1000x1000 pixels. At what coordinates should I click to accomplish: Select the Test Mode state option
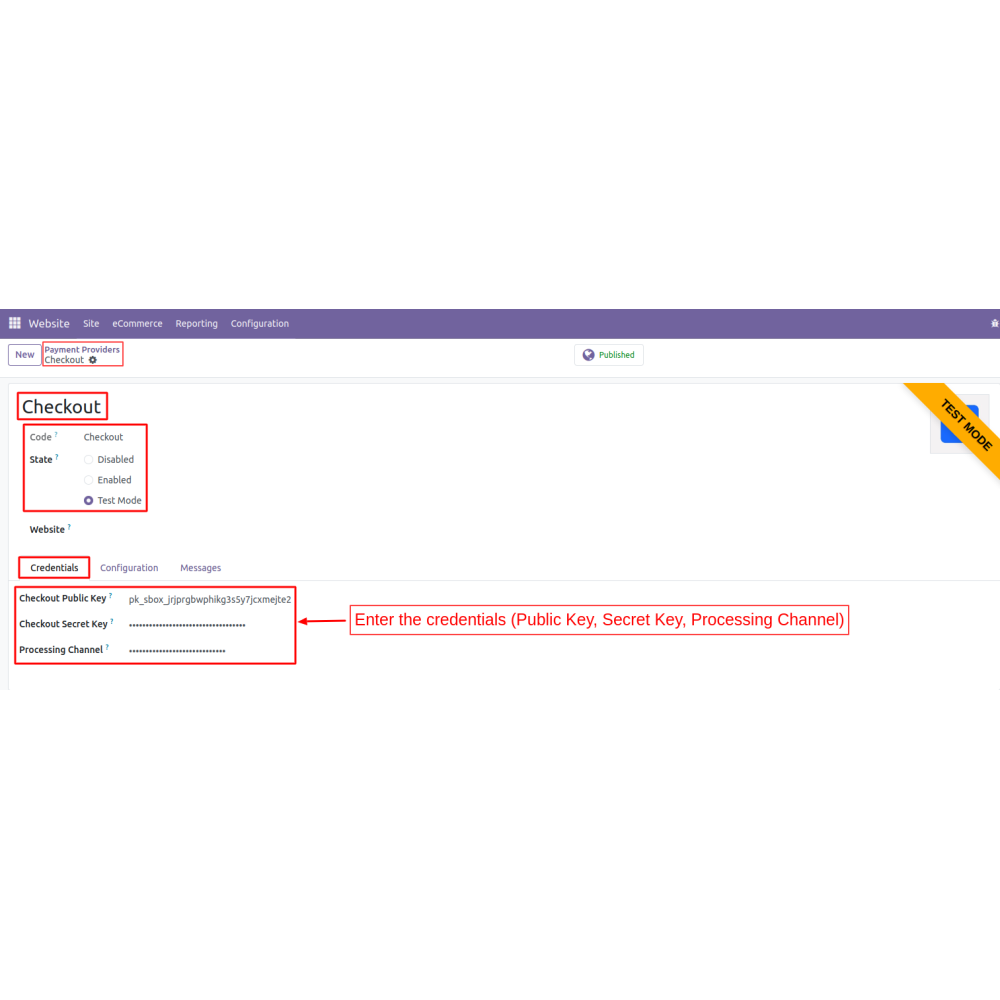tap(89, 500)
